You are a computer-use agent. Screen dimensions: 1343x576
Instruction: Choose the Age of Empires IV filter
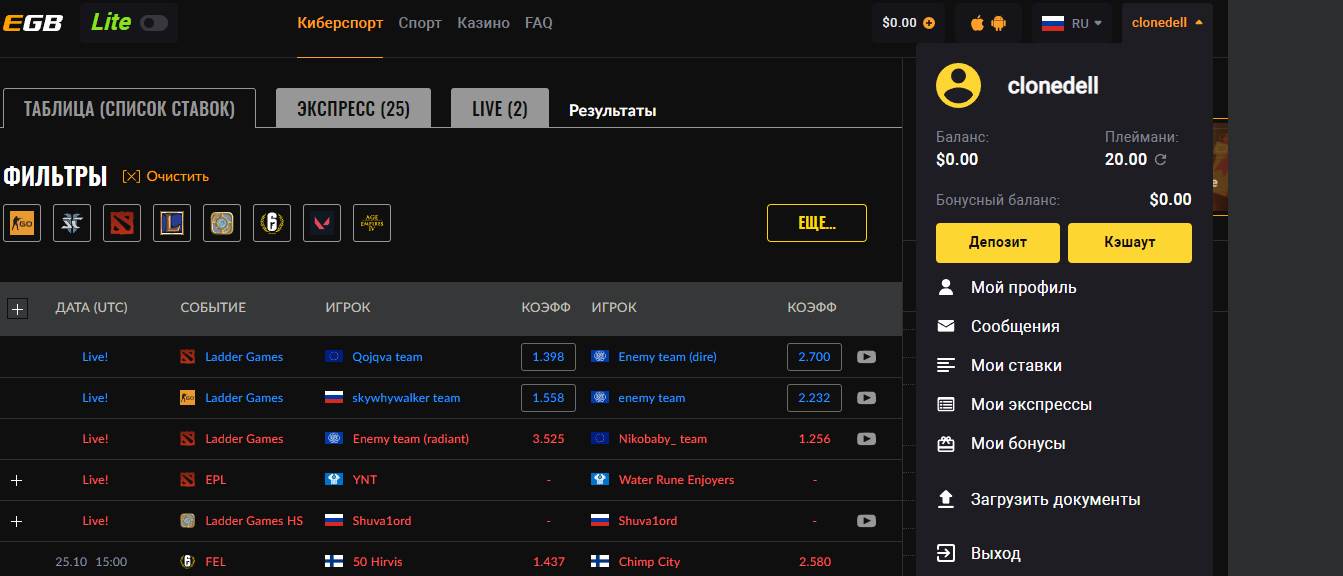pyautogui.click(x=372, y=223)
